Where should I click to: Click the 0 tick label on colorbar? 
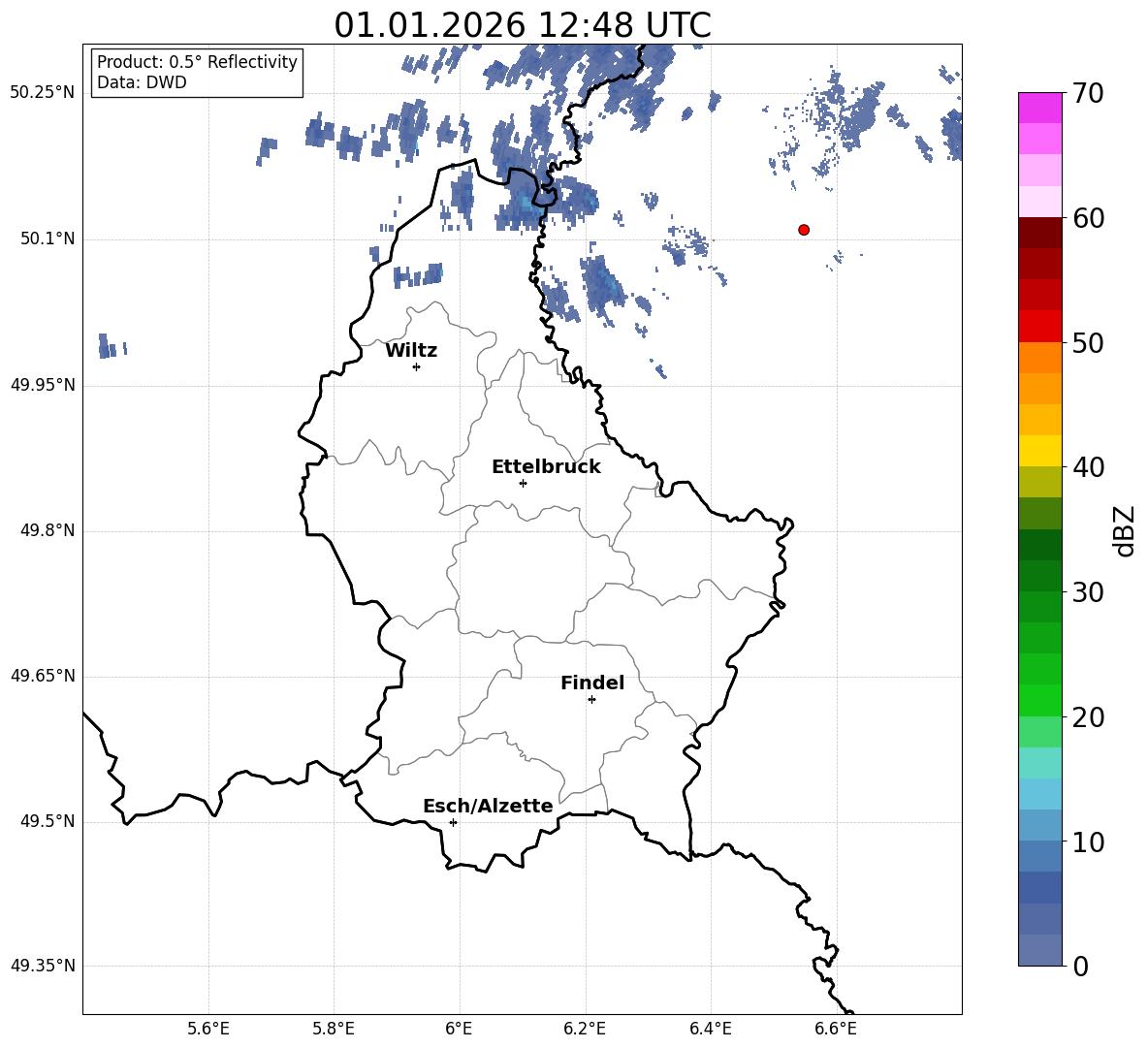click(x=1081, y=966)
